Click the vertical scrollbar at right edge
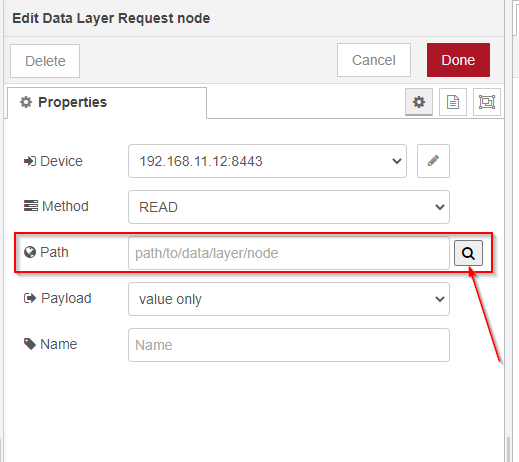 508,449
